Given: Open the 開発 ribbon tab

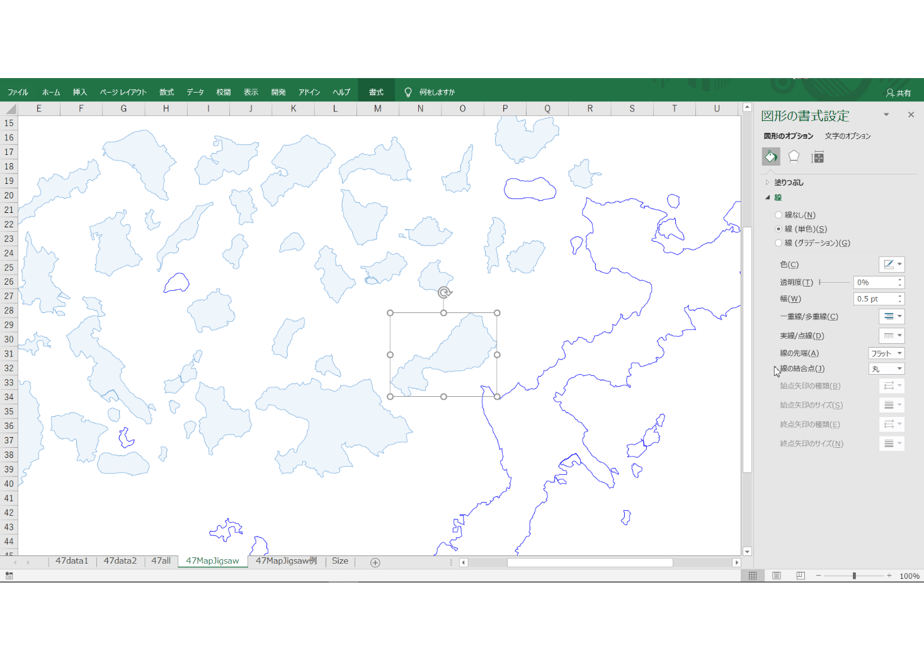Looking at the screenshot, I should (278, 93).
